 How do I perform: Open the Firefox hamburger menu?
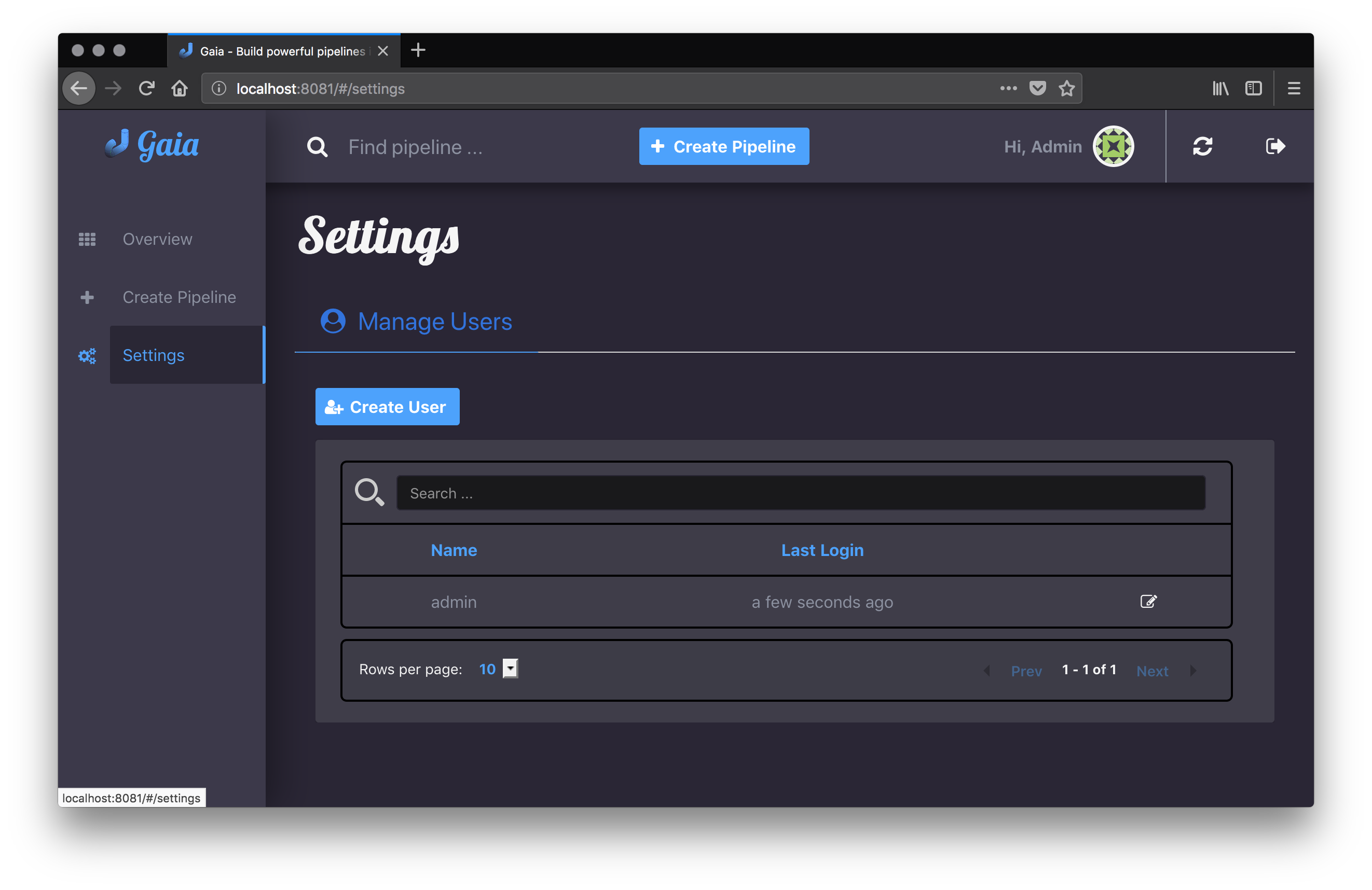(1294, 88)
